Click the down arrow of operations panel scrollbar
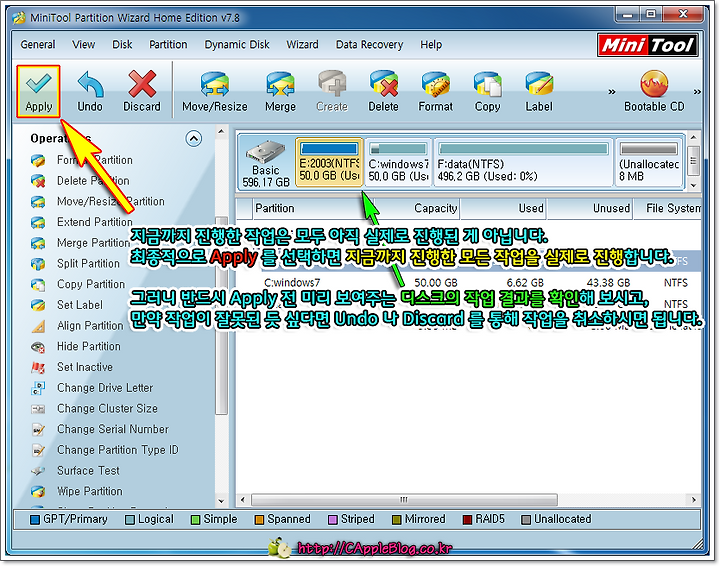The height and width of the screenshot is (566, 720). coord(221,501)
